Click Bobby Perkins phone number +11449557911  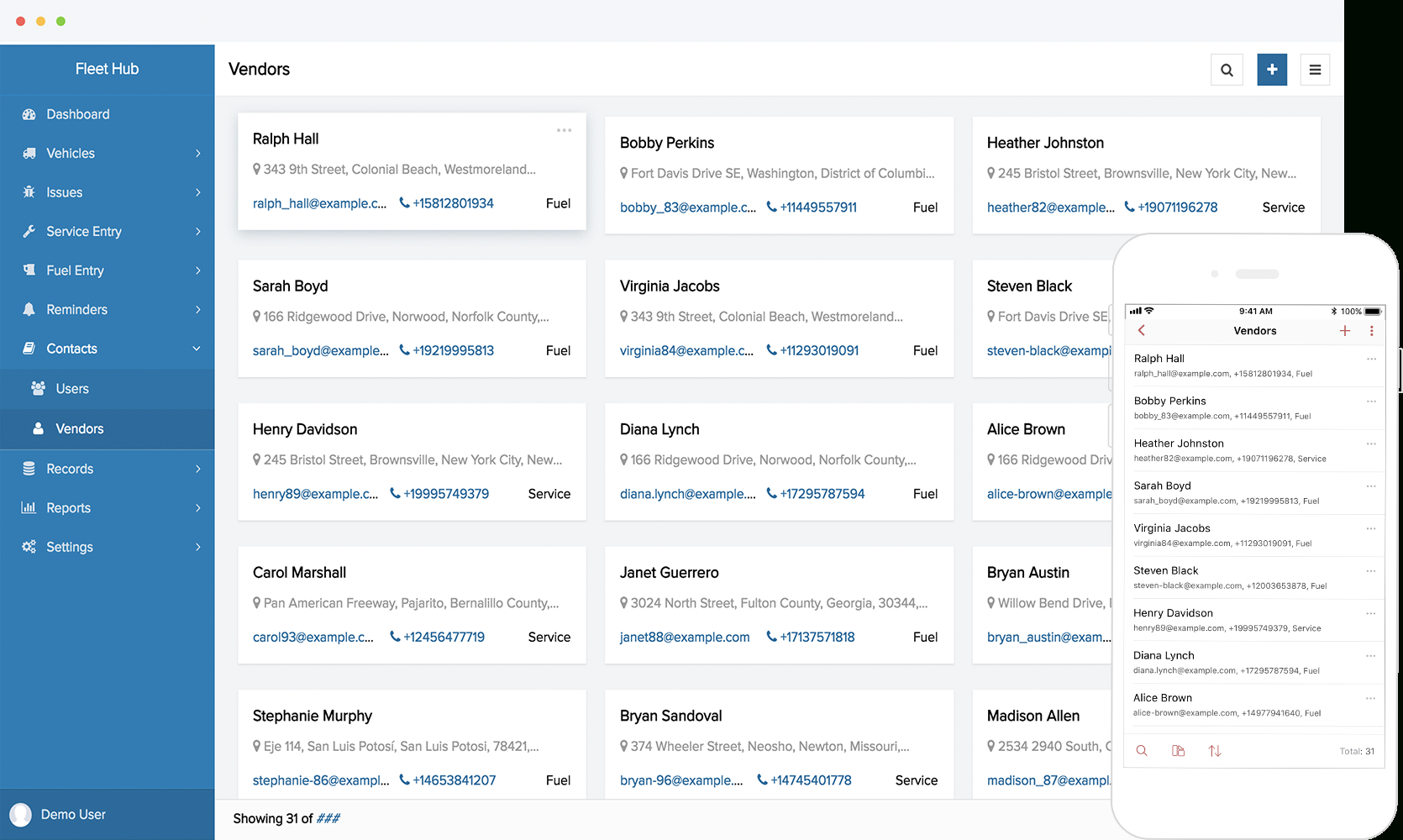click(x=818, y=207)
